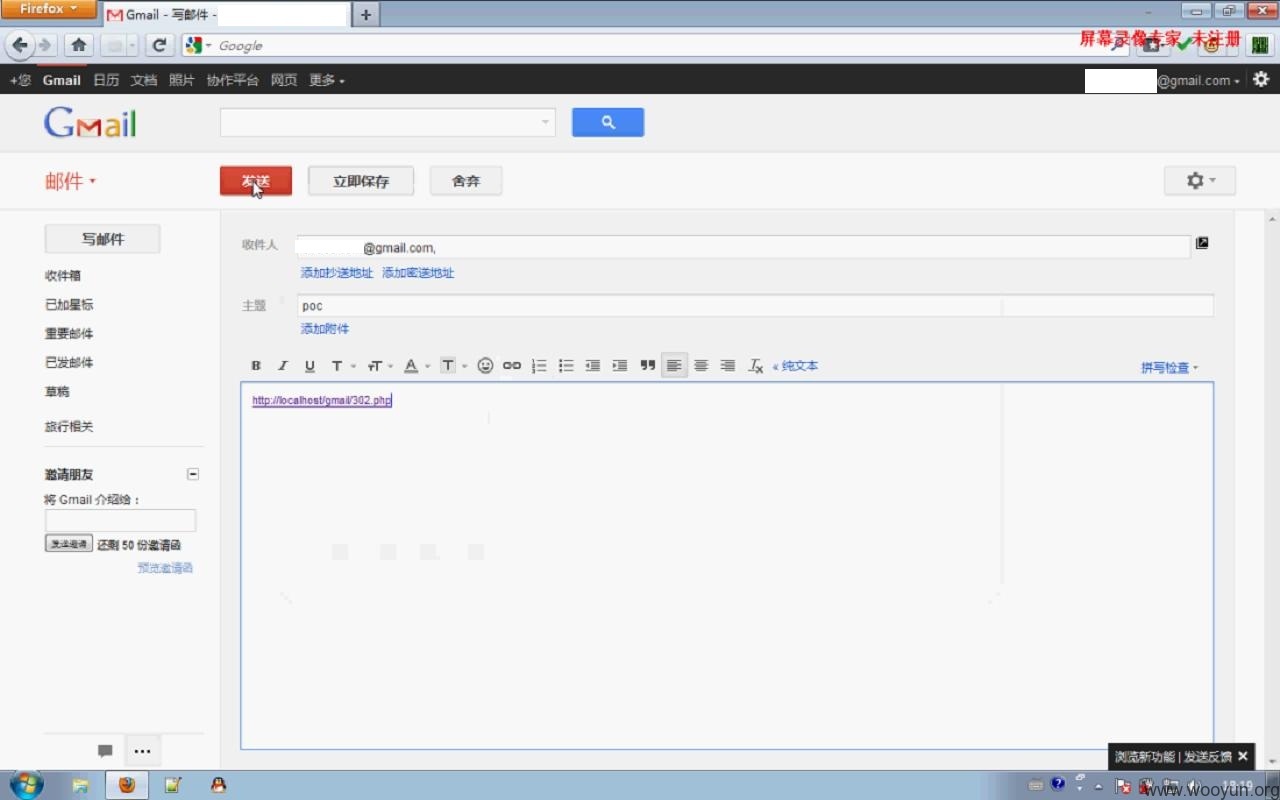Open the Google bar options gear
This screenshot has width=1280, height=800.
(1261, 79)
